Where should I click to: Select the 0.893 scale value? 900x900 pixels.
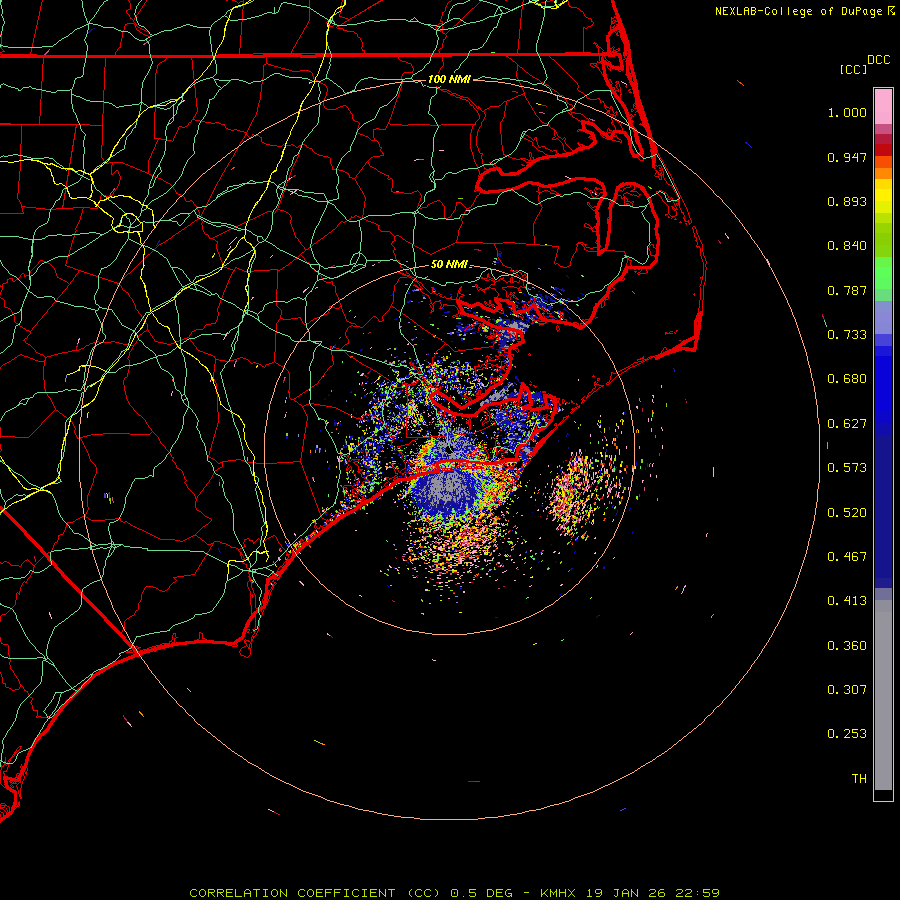[847, 201]
